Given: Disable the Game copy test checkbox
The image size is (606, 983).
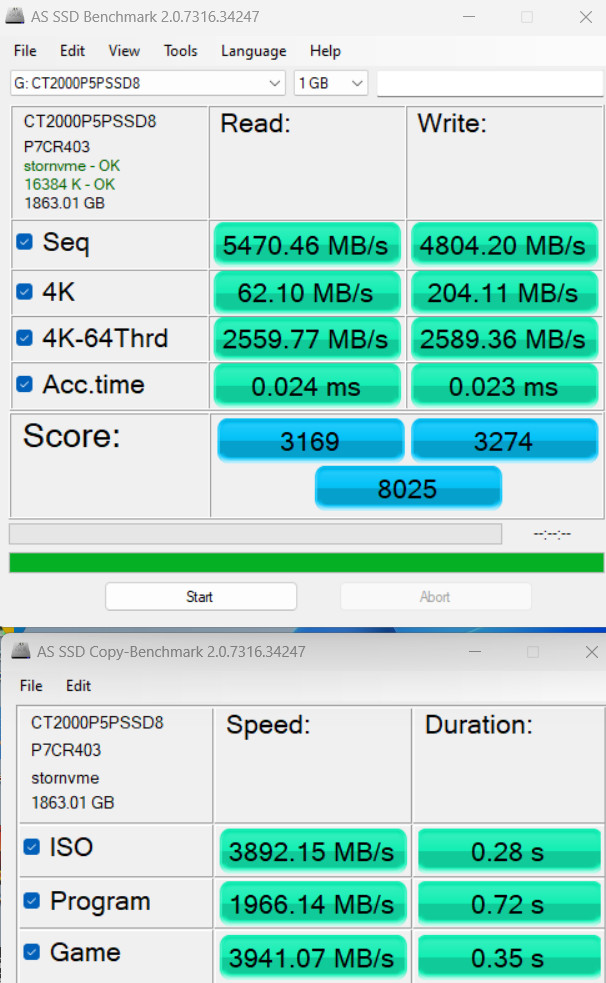Looking at the screenshot, I should pos(31,952).
